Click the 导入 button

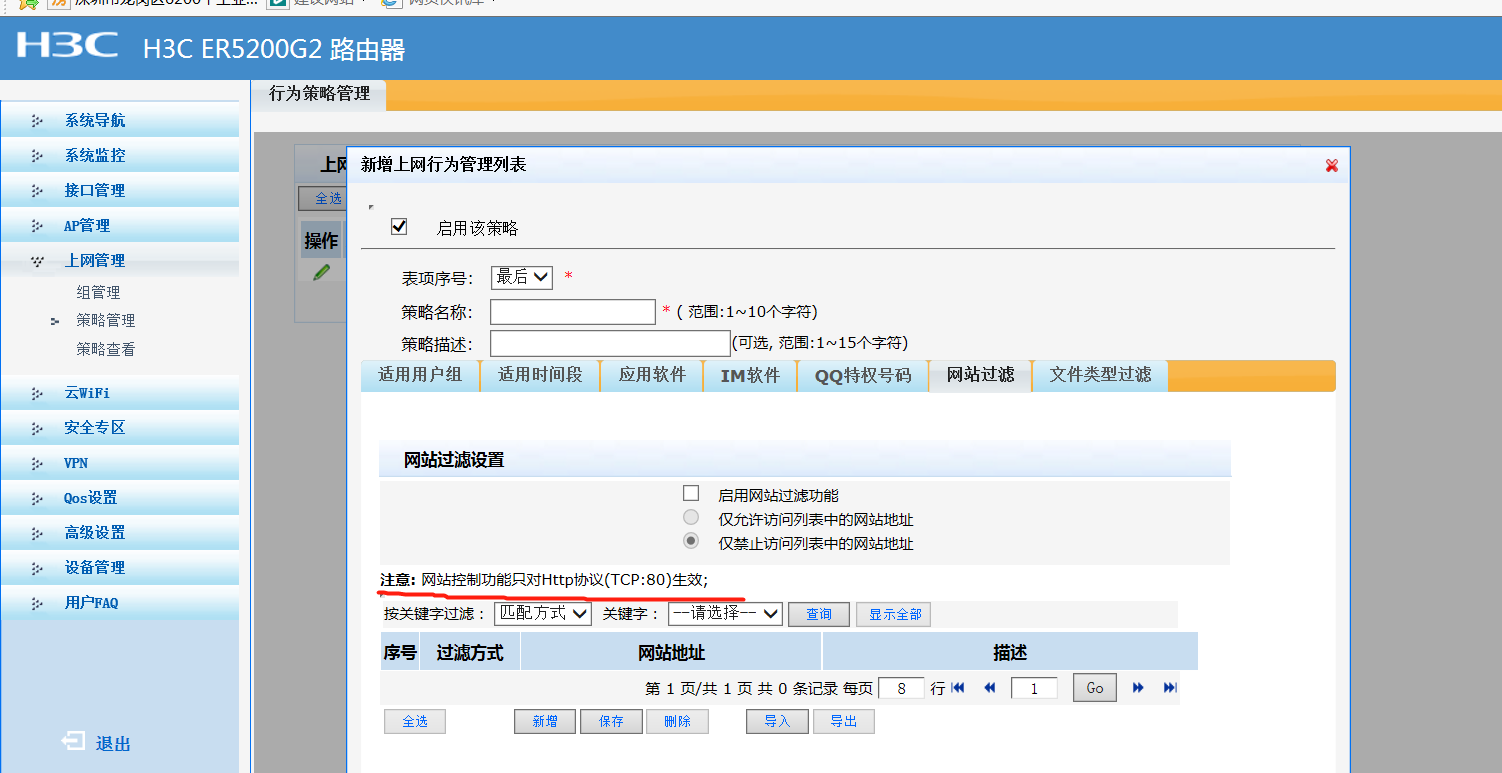click(x=777, y=721)
